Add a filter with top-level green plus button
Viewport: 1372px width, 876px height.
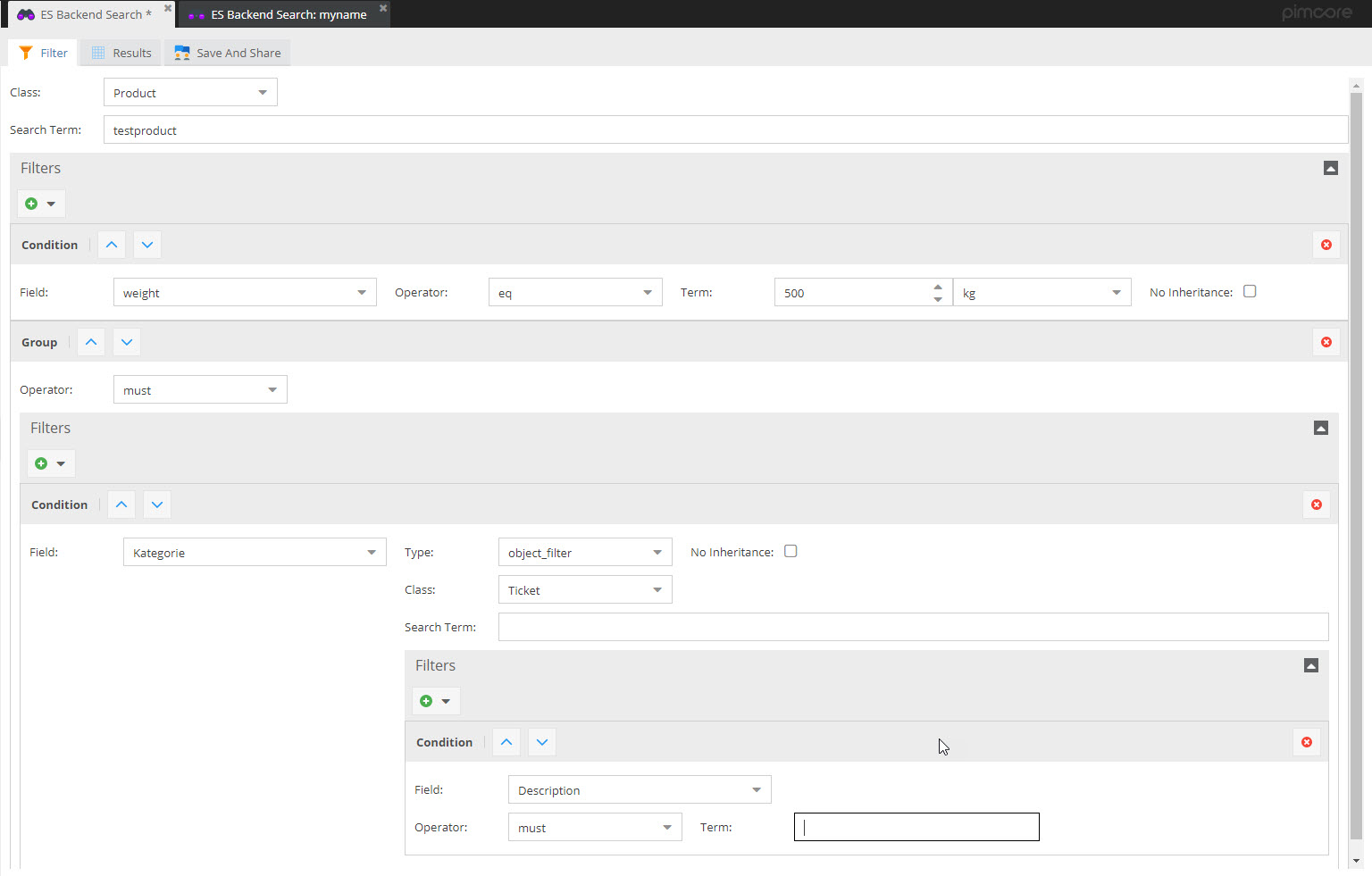(x=41, y=204)
